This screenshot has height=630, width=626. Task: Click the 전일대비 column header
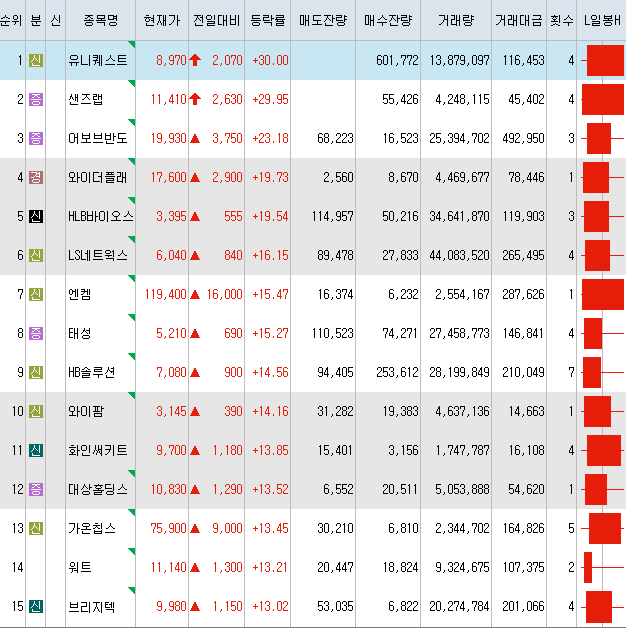pyautogui.click(x=217, y=20)
